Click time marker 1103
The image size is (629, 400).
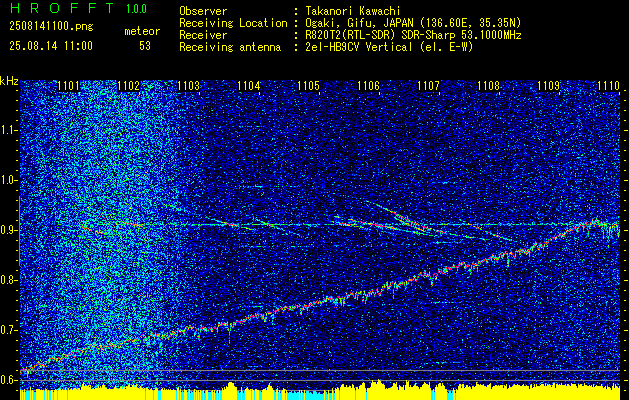(189, 86)
